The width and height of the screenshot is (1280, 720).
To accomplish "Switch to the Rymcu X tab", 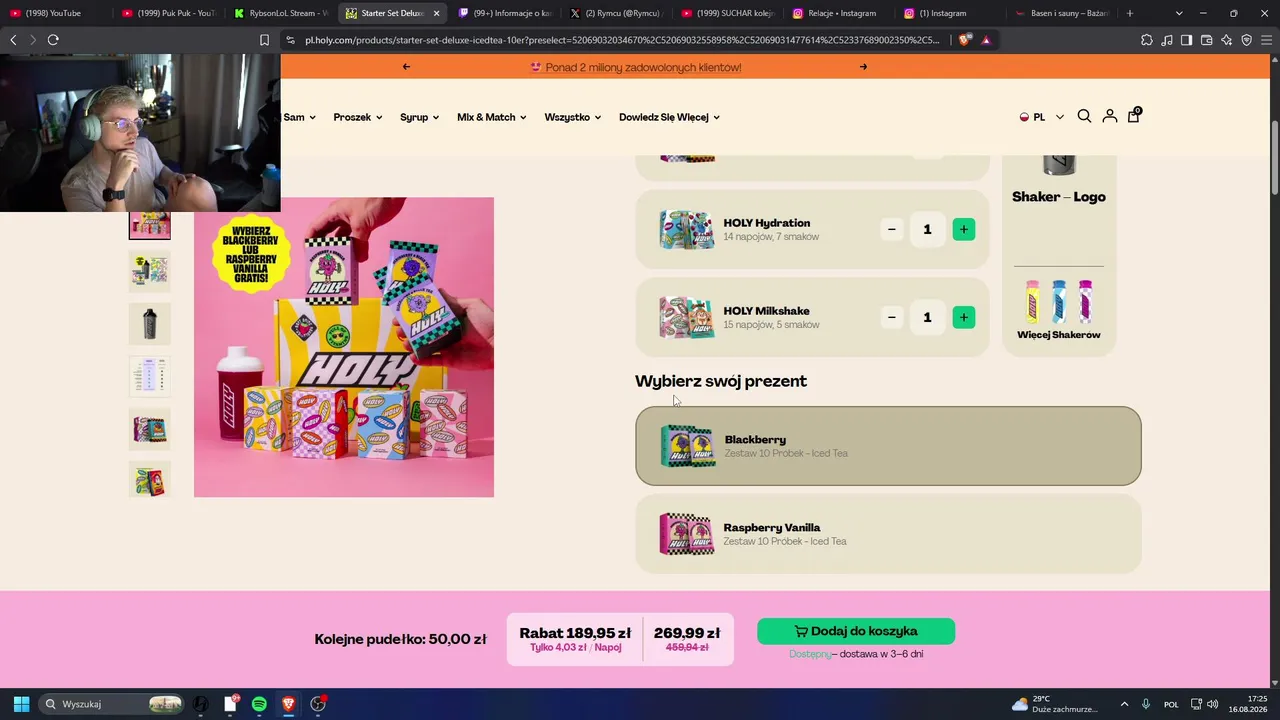I will click(616, 13).
